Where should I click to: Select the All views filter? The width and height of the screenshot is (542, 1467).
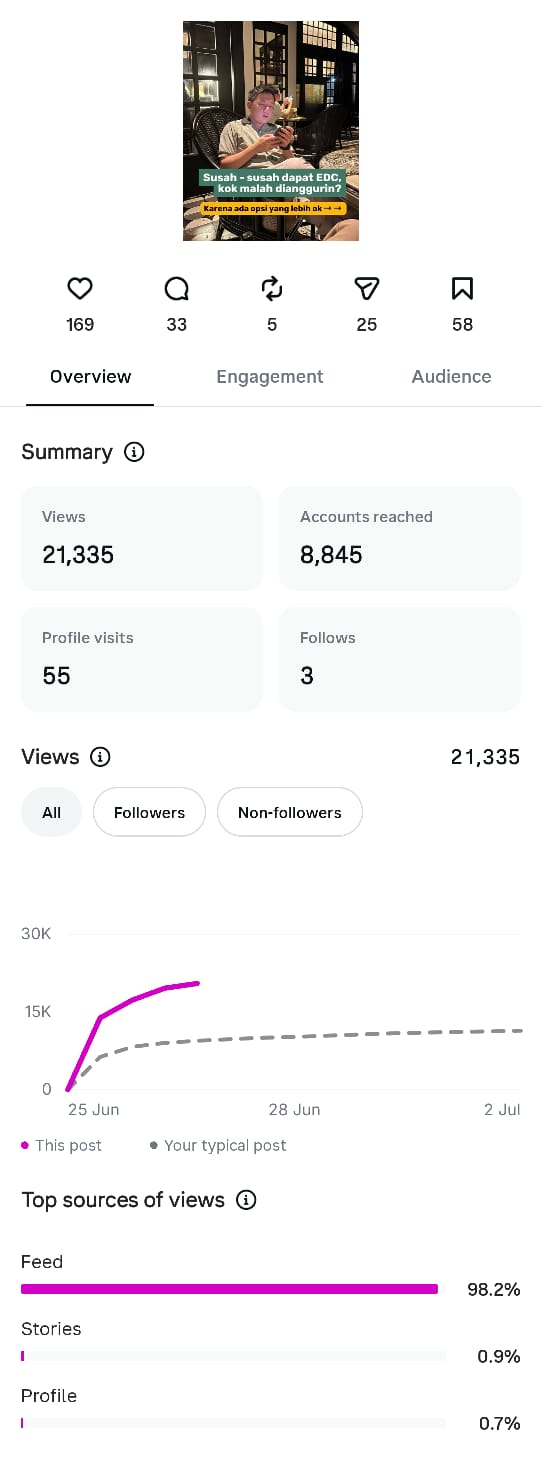(51, 812)
